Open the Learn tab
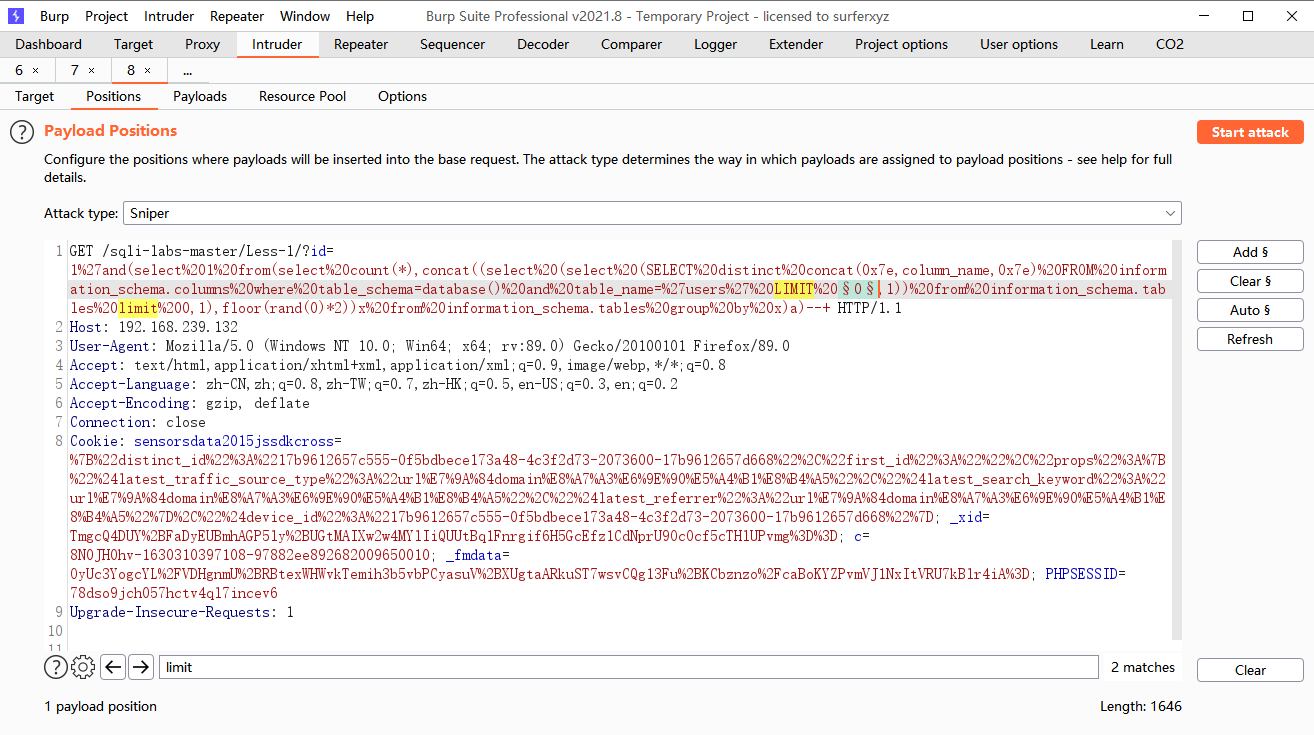1314x735 pixels. [x=1107, y=44]
